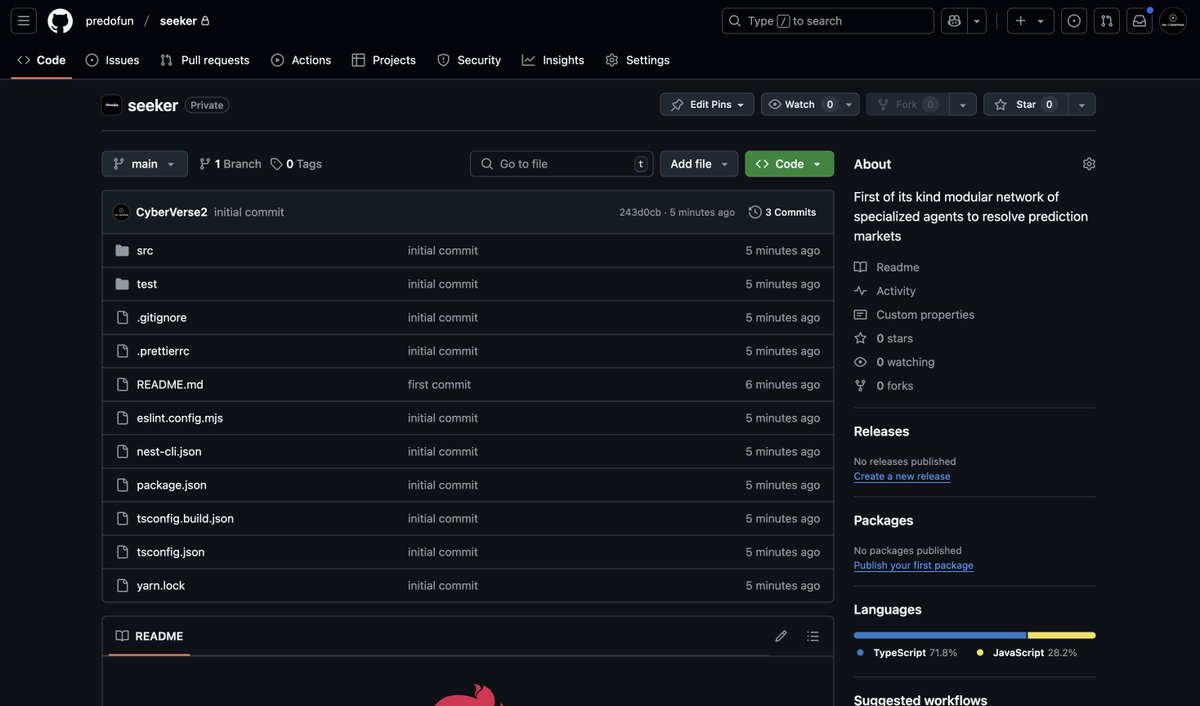Open the .gitignore file
Screen dimensions: 1200x706
click(x=162, y=318)
